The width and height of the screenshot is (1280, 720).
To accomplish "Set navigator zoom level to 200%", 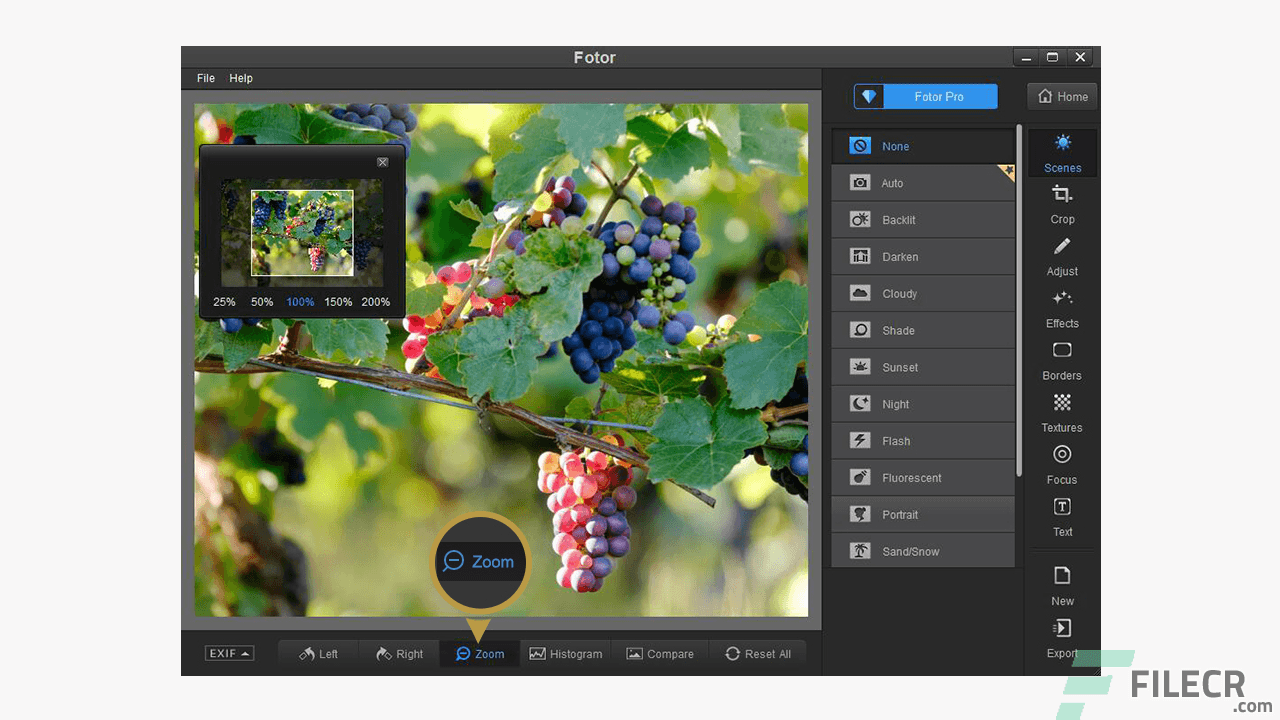I will (376, 301).
